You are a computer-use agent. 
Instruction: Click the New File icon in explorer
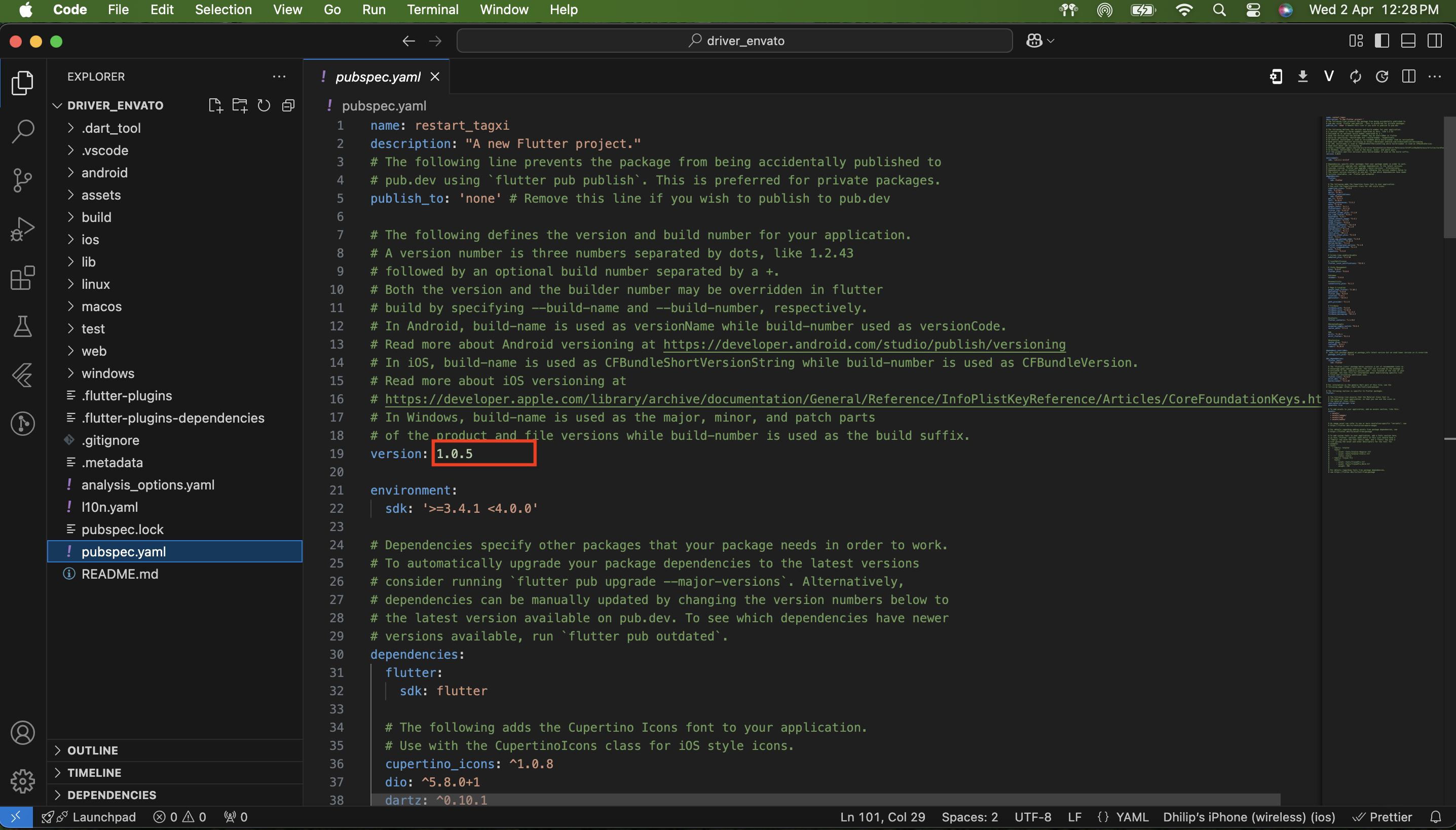[215, 105]
